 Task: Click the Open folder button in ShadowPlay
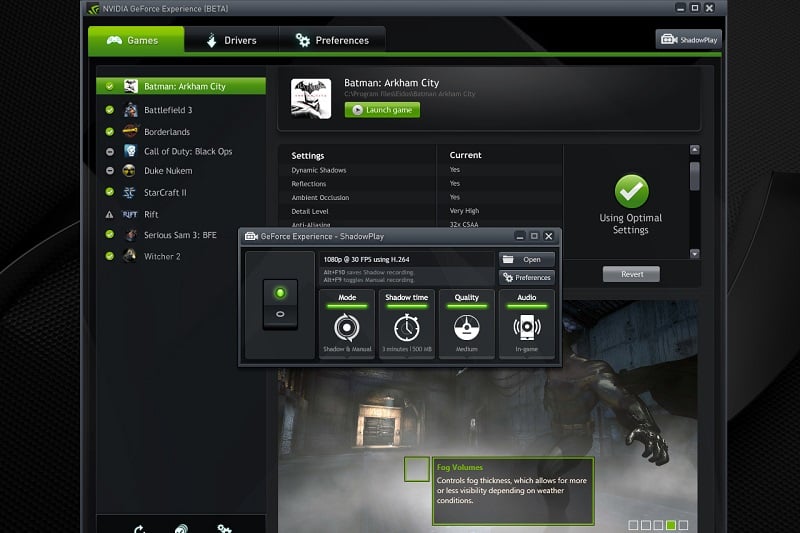[527, 259]
